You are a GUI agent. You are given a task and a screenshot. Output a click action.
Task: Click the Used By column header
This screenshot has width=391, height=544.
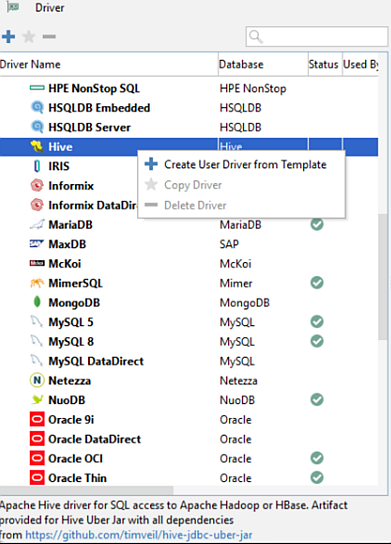pyautogui.click(x=360, y=64)
